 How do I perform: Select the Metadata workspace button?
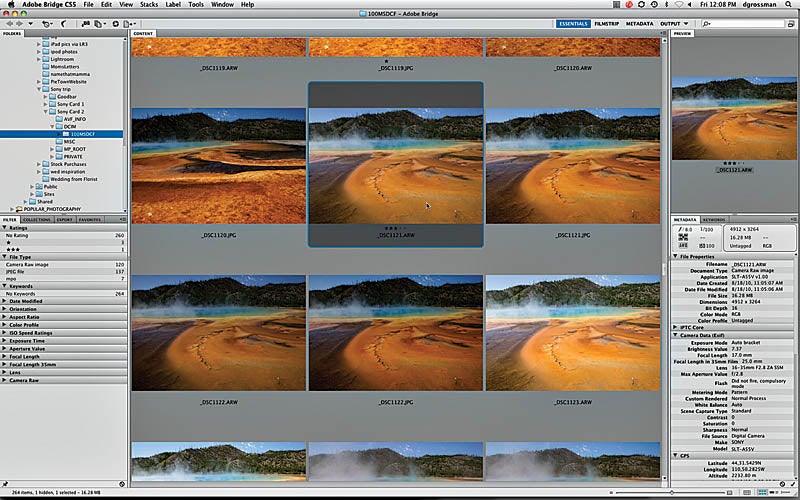point(639,24)
